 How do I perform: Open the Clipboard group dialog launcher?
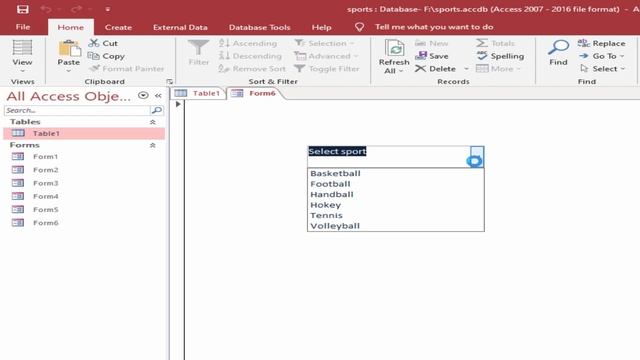click(x=169, y=82)
